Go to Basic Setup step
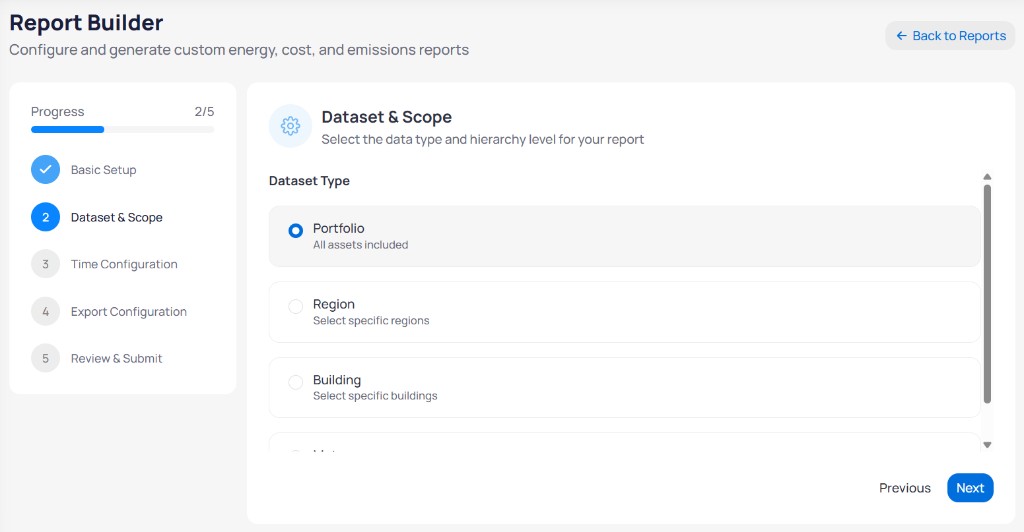The width and height of the screenshot is (1024, 532). click(103, 170)
